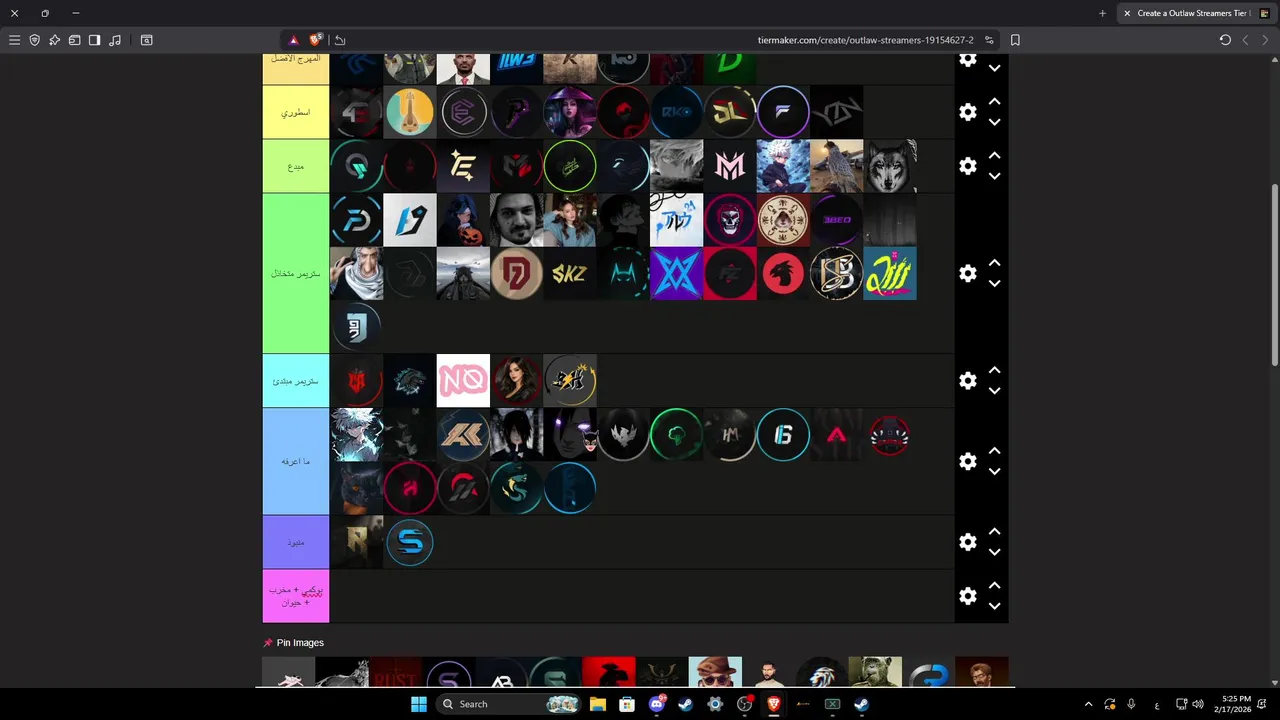
Task: Move the ستريمر مبتدئ tier down
Action: (995, 391)
